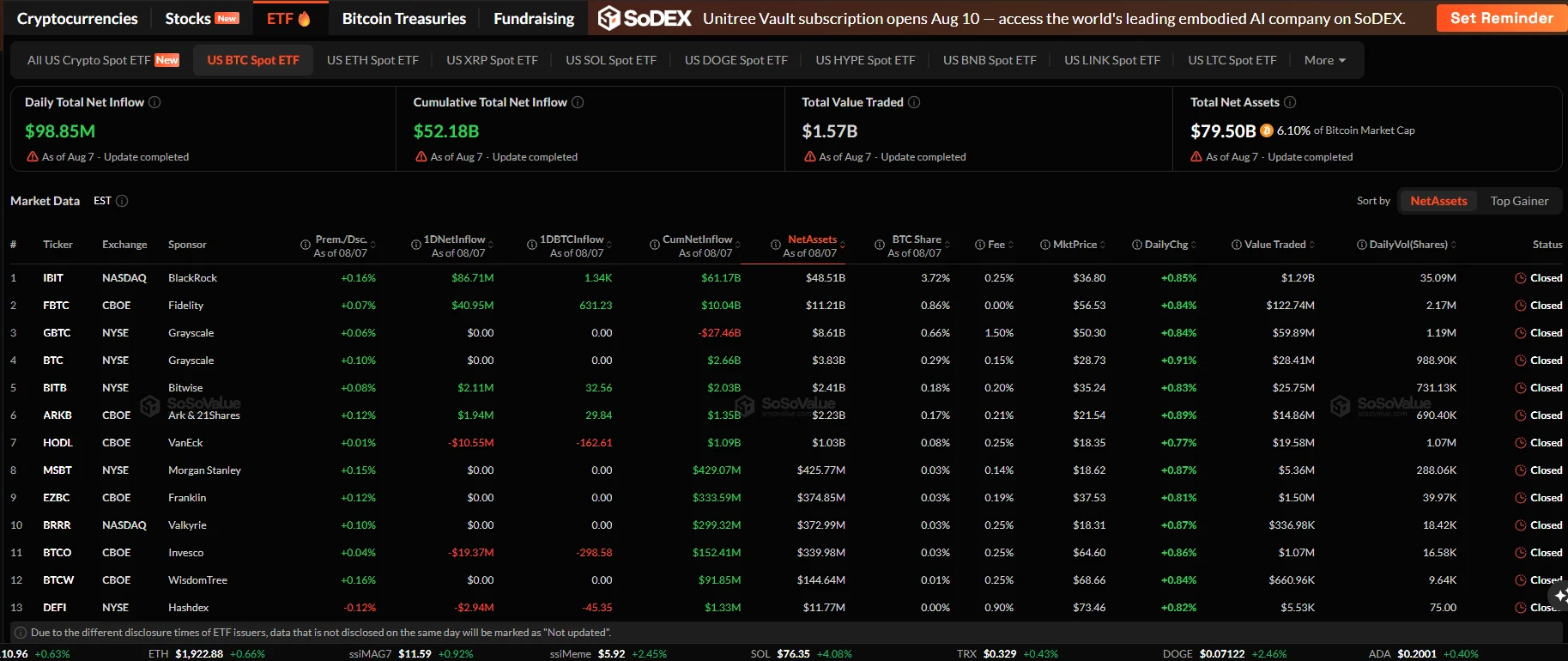This screenshot has width=1568, height=661.
Task: Click info icon before Prem./Dsc. column header
Action: 306,245
